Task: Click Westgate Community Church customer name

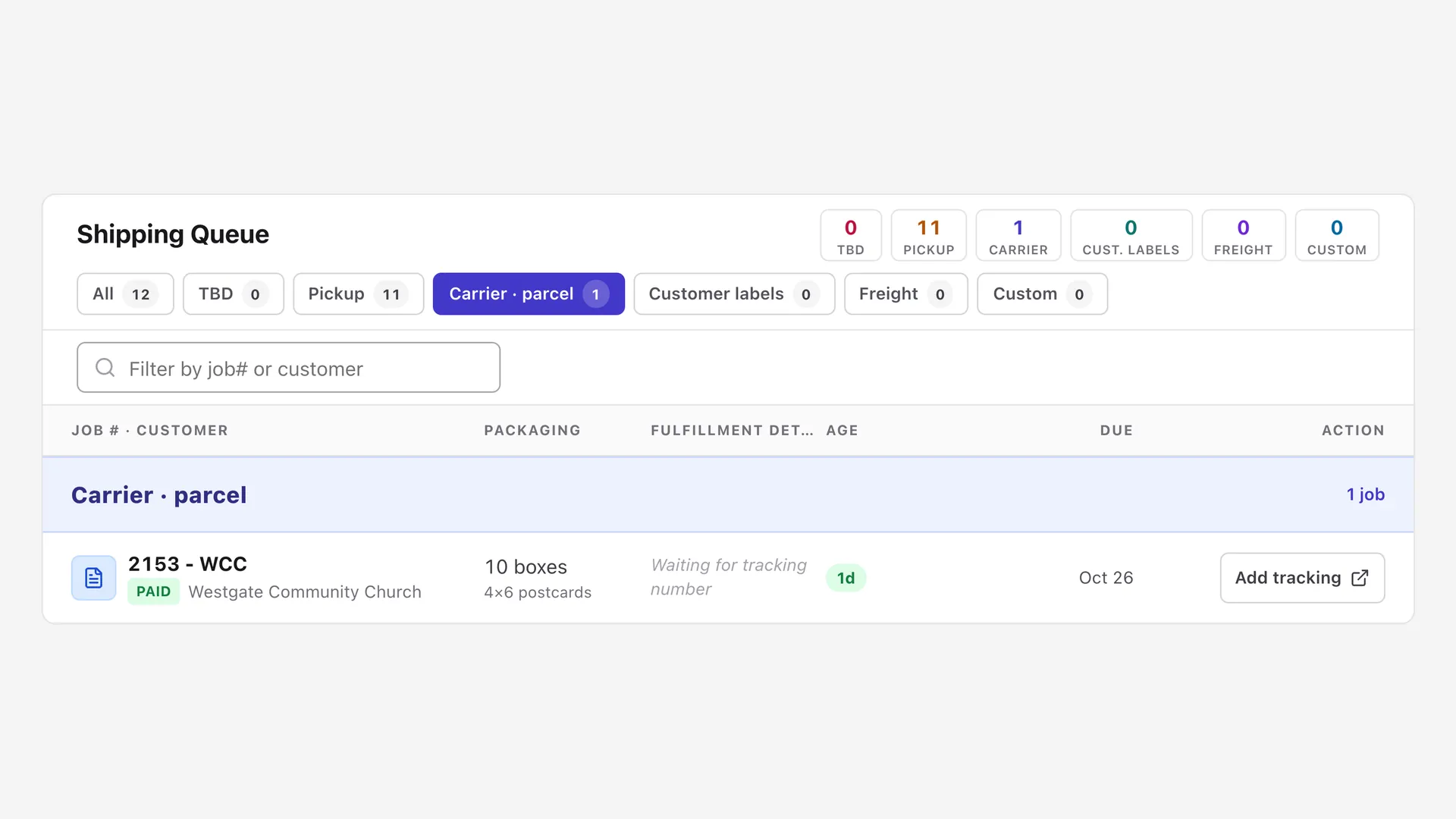Action: pos(305,592)
